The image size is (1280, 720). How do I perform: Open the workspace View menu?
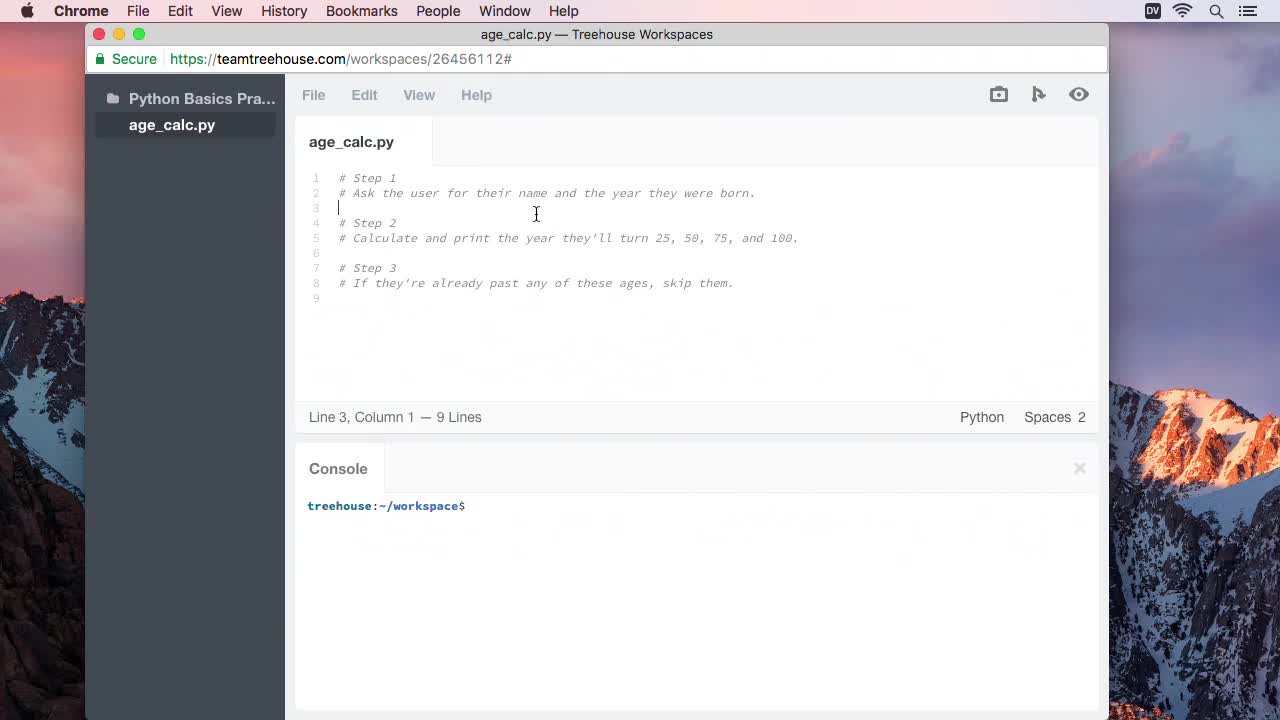[x=419, y=95]
